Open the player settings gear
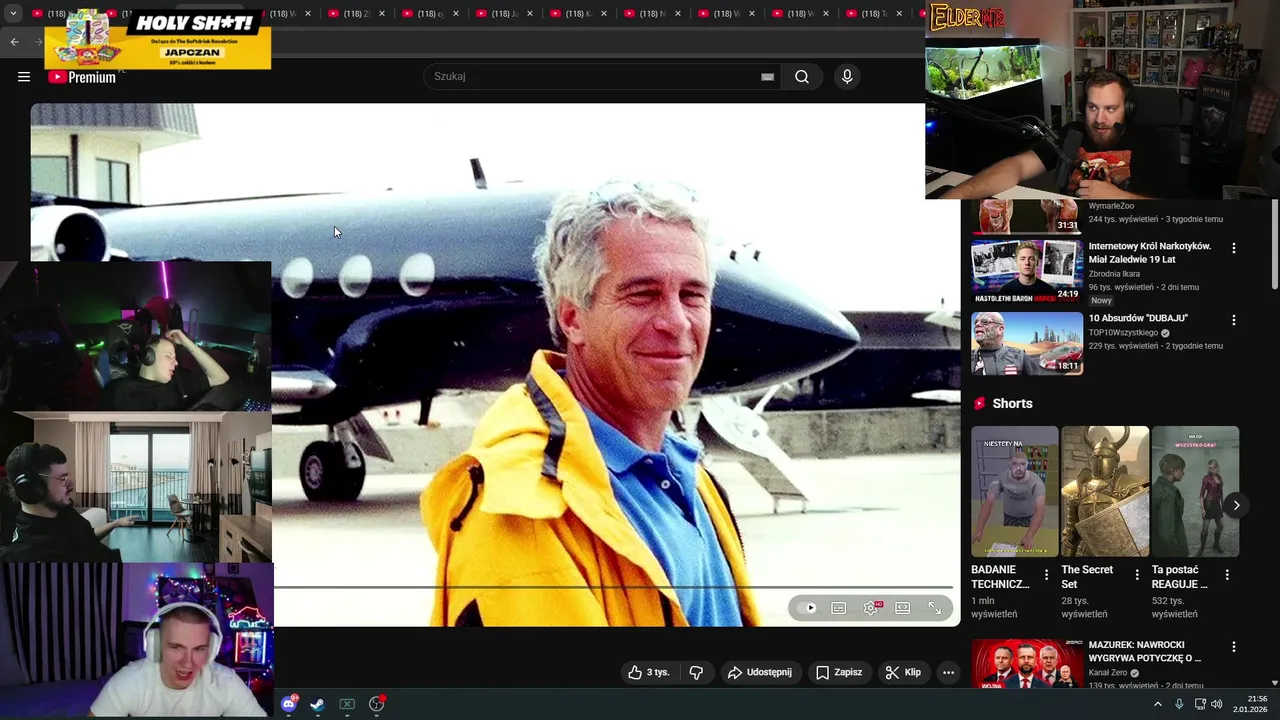Screen dimensions: 1280x720 tap(871, 608)
